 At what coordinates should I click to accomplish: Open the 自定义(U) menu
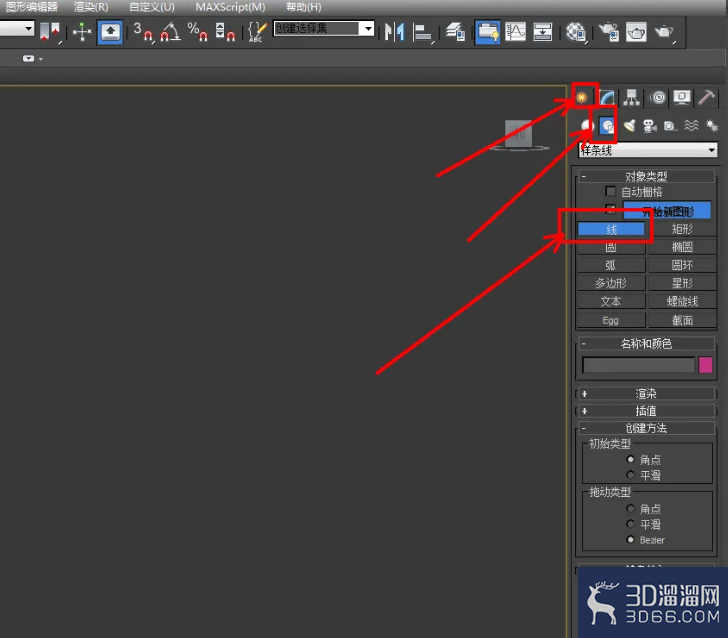(x=152, y=7)
